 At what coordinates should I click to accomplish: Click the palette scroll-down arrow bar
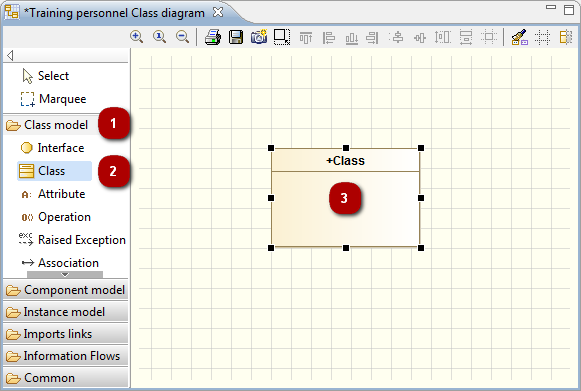tap(65, 275)
